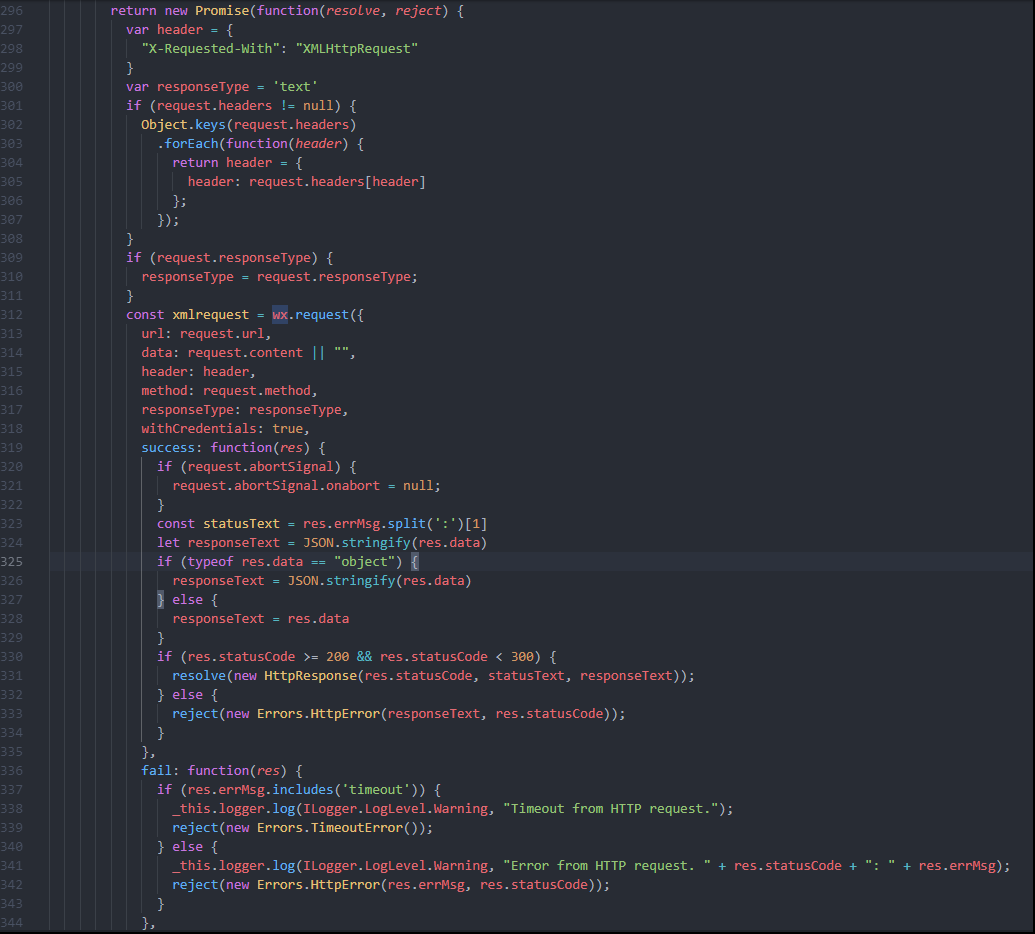Click null on the request.headers check line

click(318, 106)
